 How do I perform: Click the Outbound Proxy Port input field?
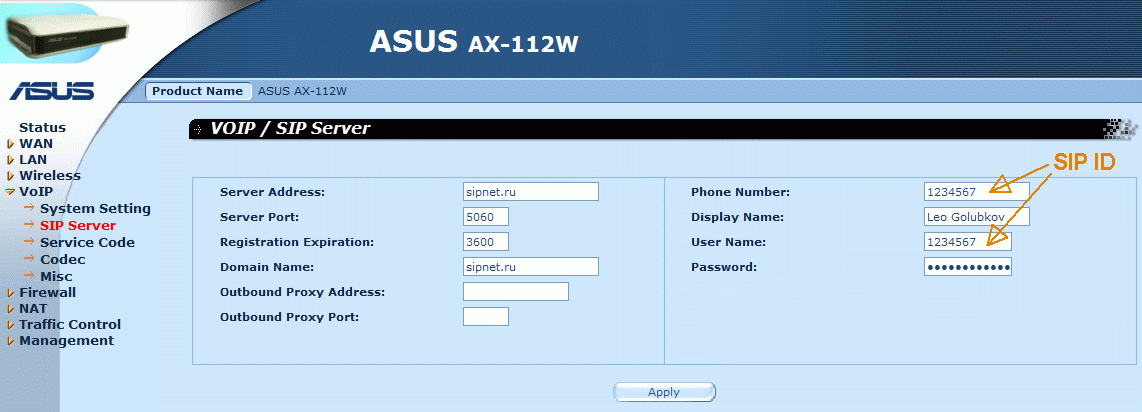click(485, 317)
